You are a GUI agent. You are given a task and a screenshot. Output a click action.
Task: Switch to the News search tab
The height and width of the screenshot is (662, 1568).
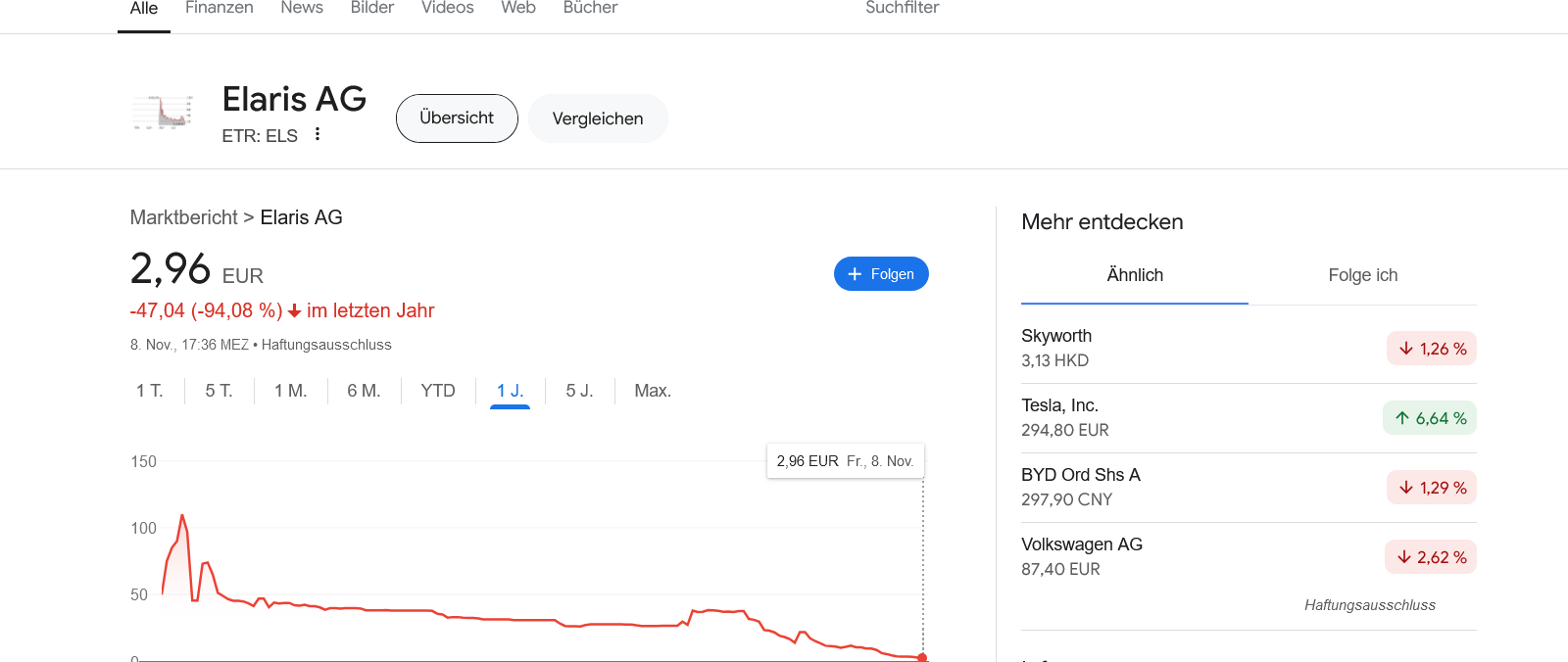point(301,9)
